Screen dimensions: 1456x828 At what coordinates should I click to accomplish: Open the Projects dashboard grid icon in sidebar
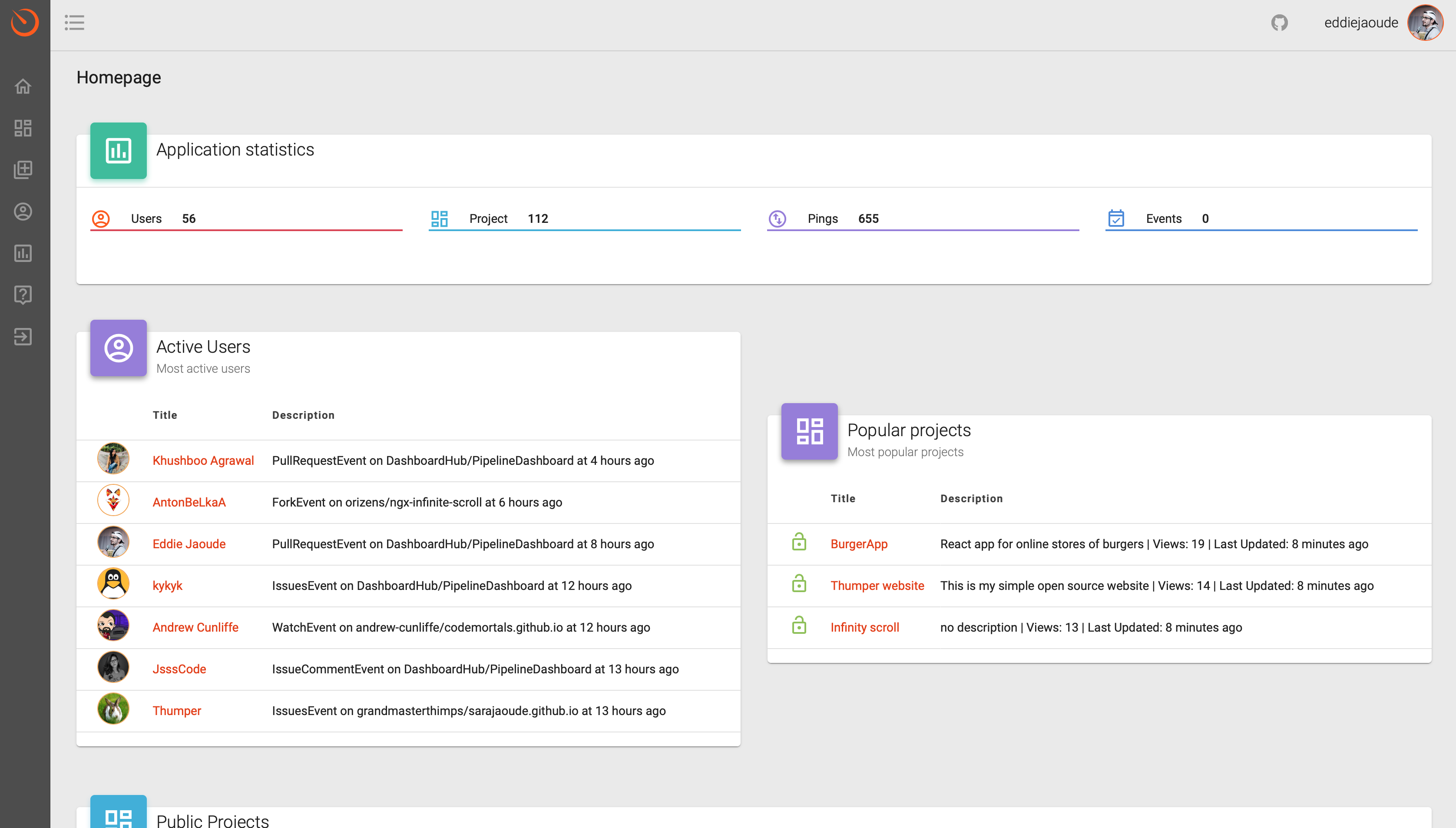point(23,128)
